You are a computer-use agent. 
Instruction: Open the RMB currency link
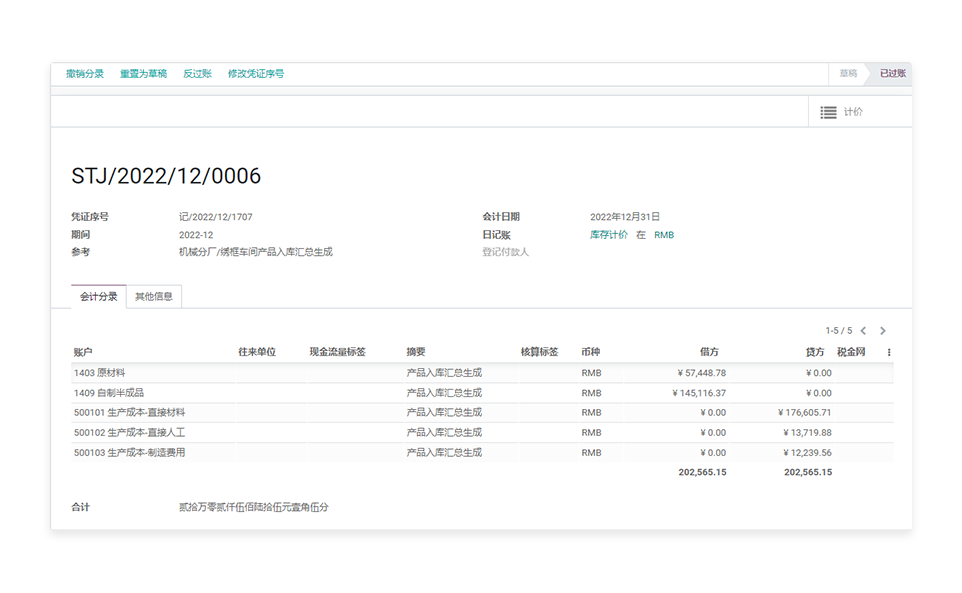click(664, 235)
